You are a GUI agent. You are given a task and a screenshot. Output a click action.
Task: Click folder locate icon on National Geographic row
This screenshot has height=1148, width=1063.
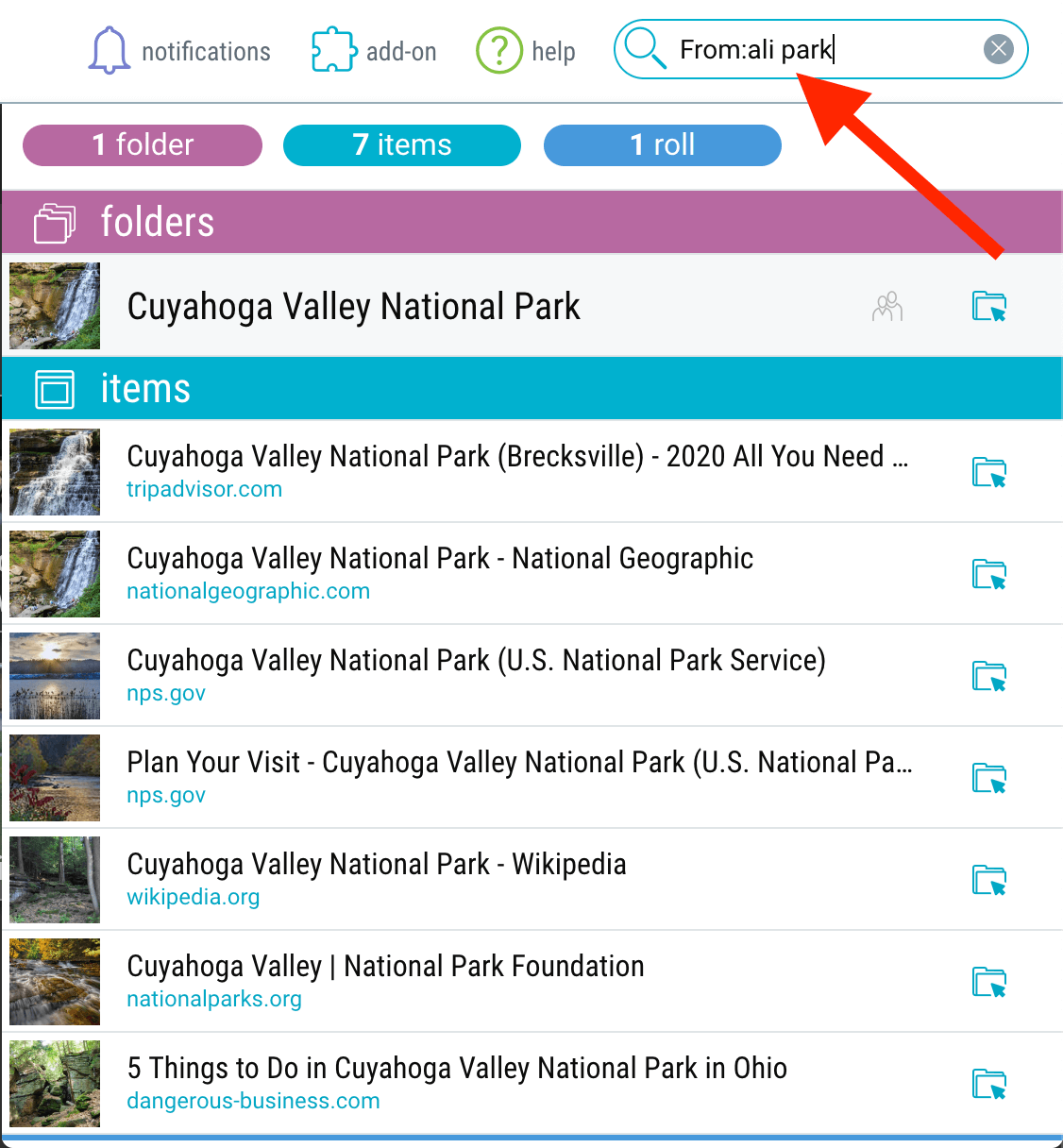click(x=989, y=574)
